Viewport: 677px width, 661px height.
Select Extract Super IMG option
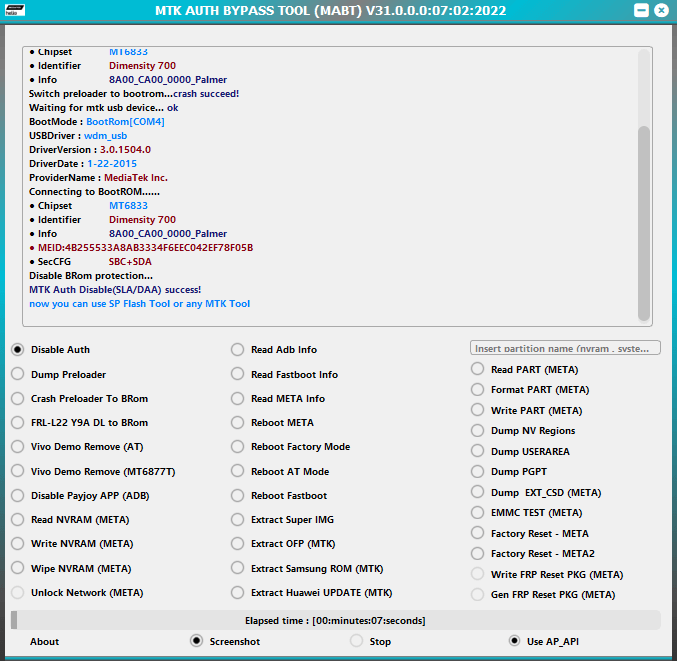(x=238, y=520)
